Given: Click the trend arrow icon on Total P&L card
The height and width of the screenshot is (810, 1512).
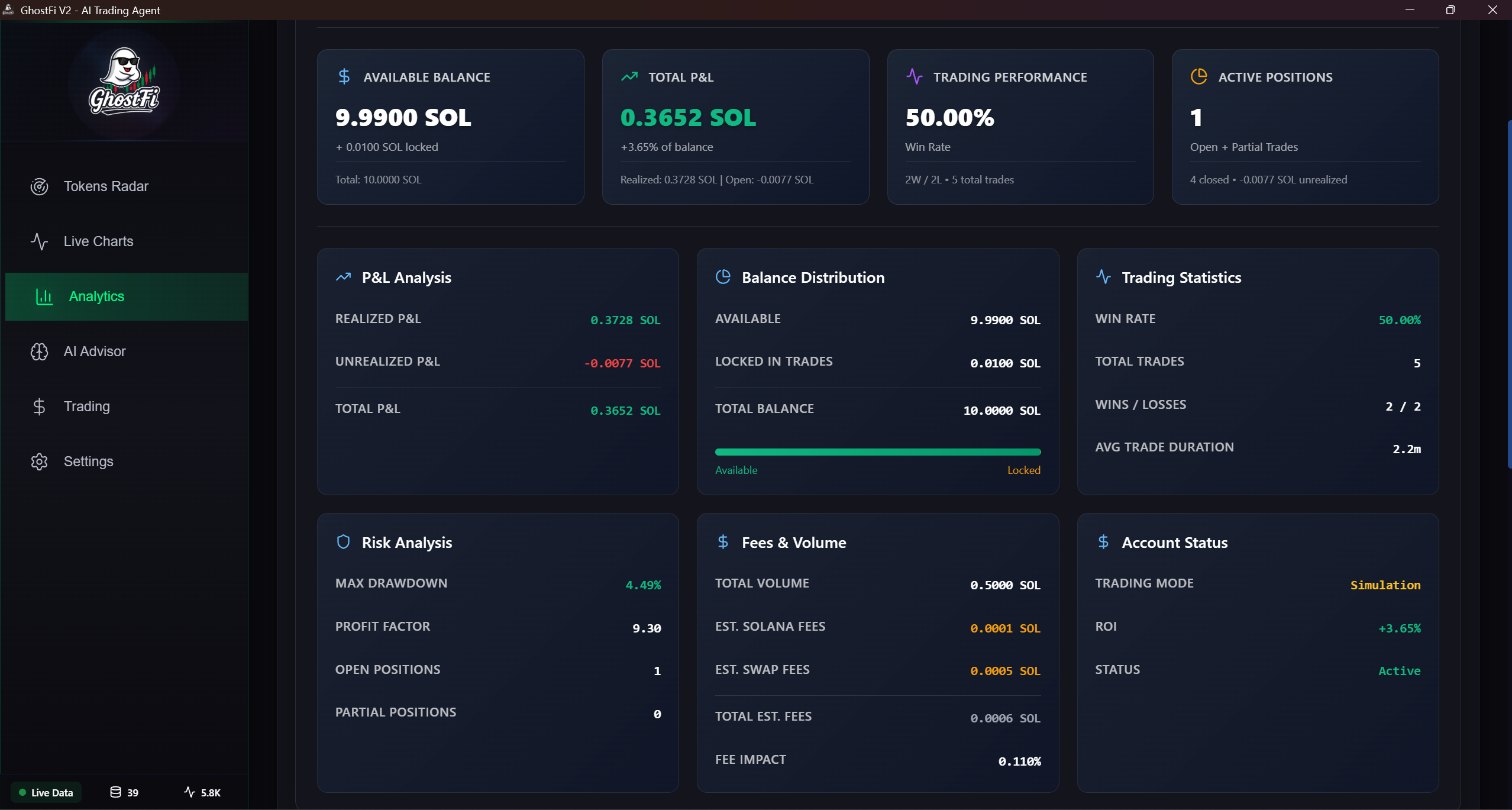Looking at the screenshot, I should click(629, 76).
